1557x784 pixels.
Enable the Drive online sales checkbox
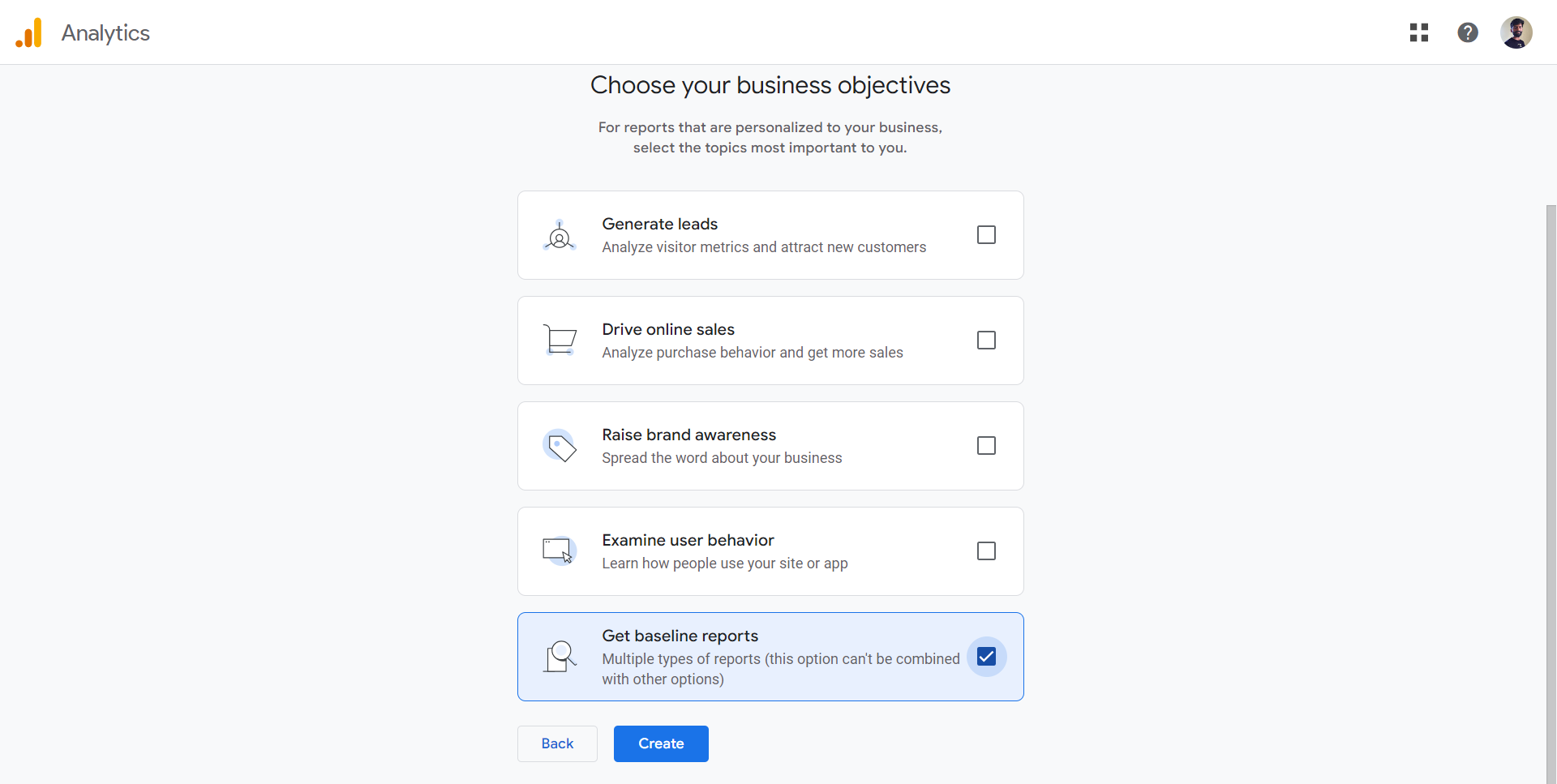coord(986,341)
